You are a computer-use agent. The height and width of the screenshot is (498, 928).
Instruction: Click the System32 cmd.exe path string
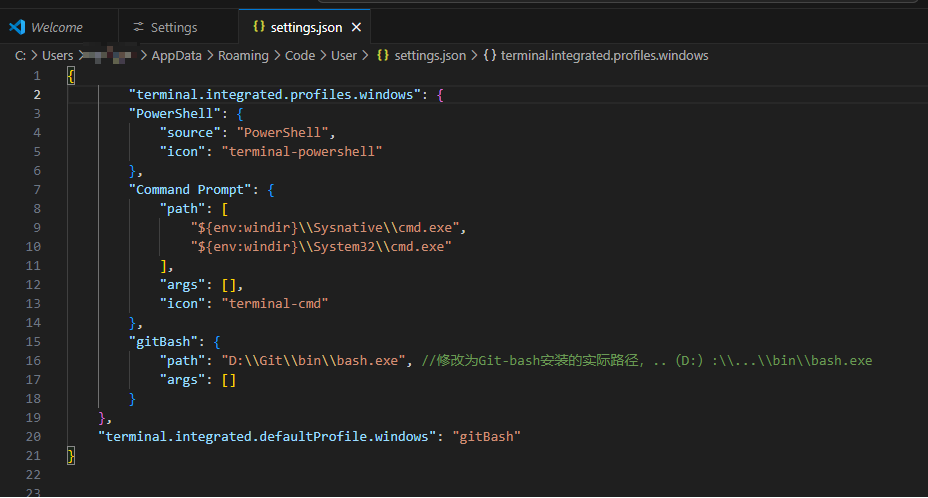pyautogui.click(x=321, y=246)
